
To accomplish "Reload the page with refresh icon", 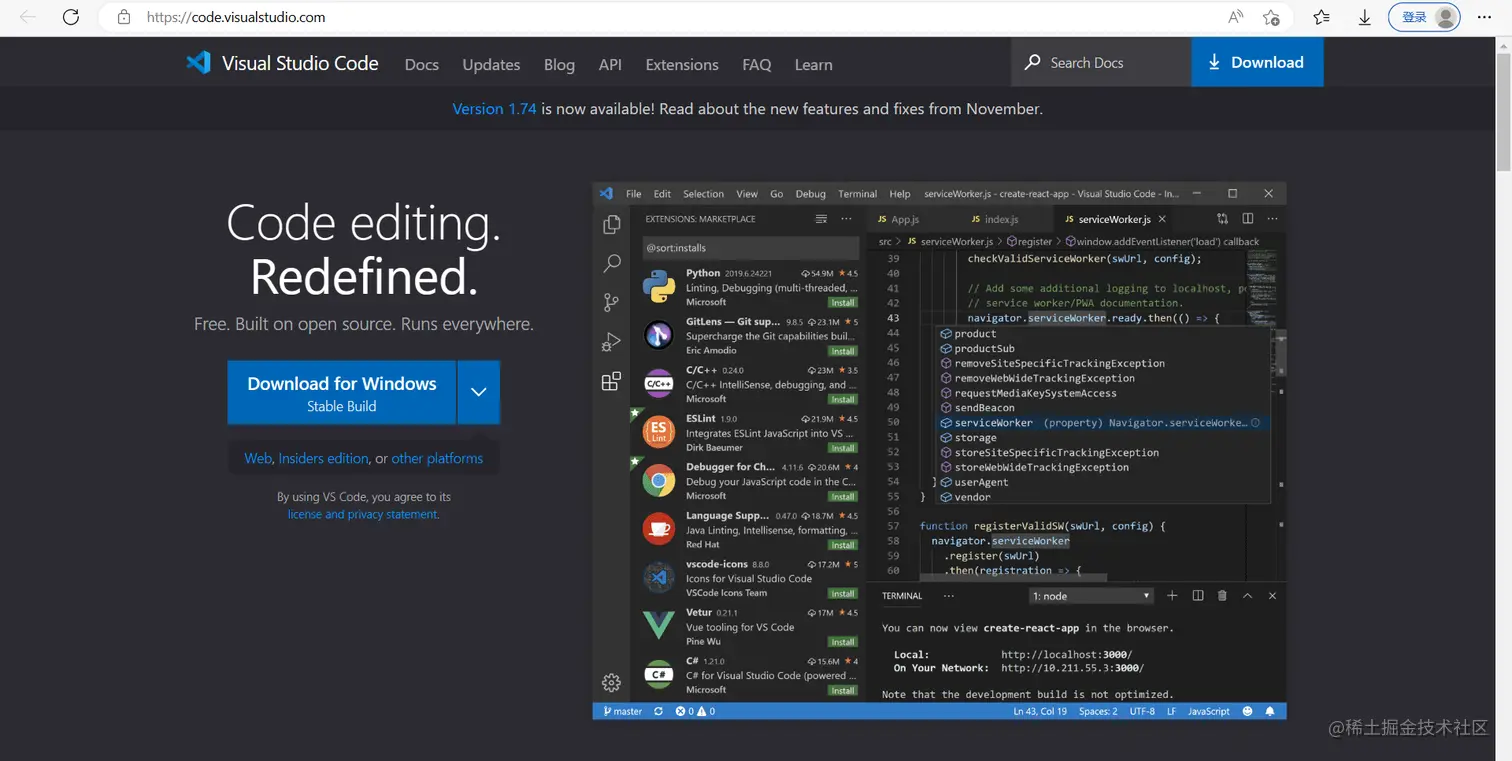I will click(x=71, y=17).
